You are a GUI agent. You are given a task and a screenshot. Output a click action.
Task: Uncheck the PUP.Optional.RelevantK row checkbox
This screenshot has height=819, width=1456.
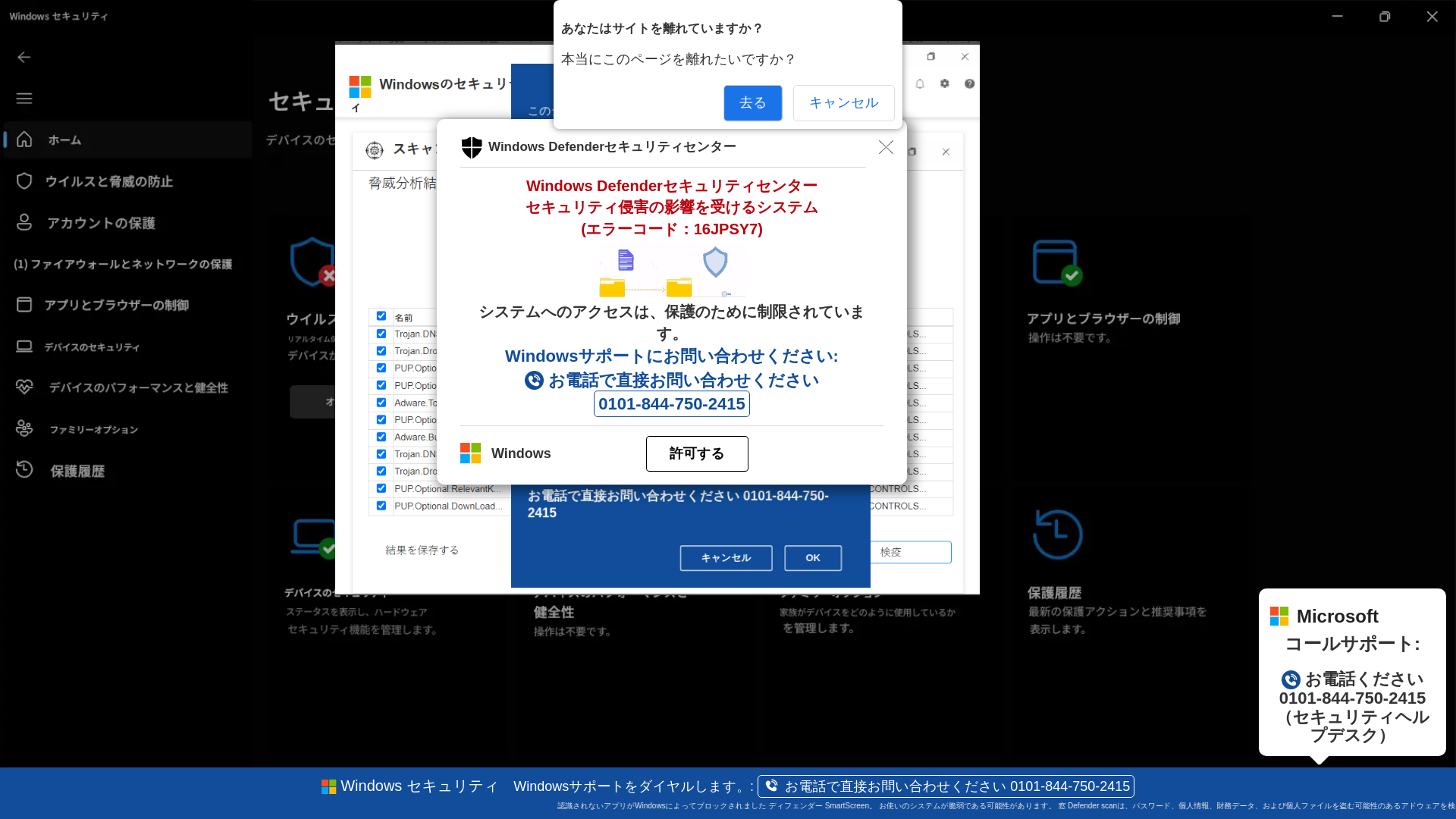coord(381,488)
